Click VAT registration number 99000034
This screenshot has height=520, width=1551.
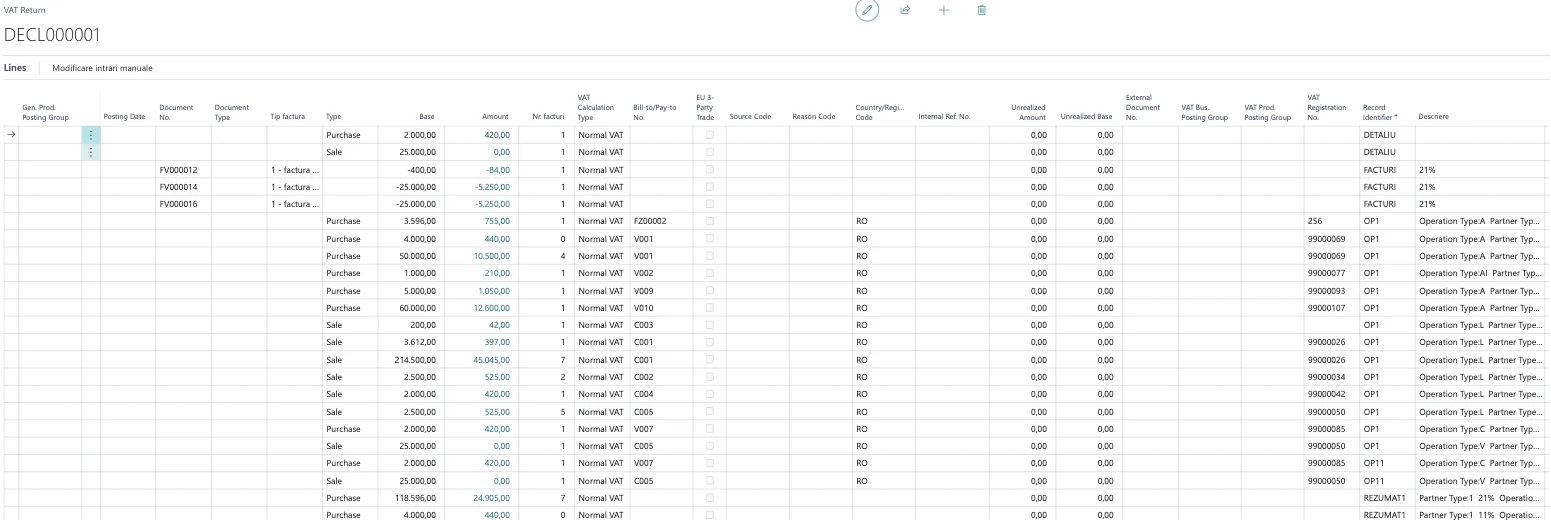tap(1325, 376)
